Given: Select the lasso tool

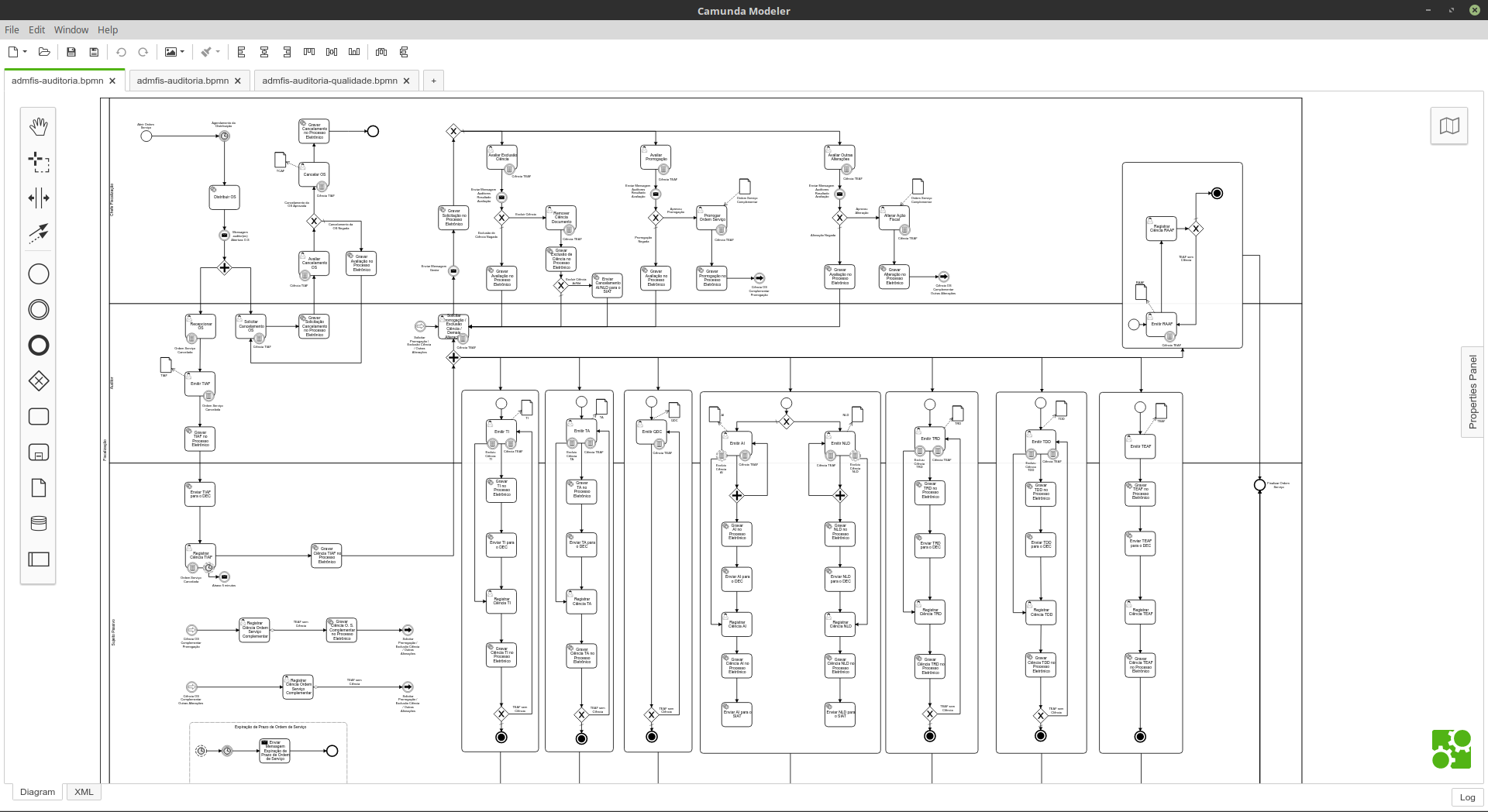Looking at the screenshot, I should point(39,162).
